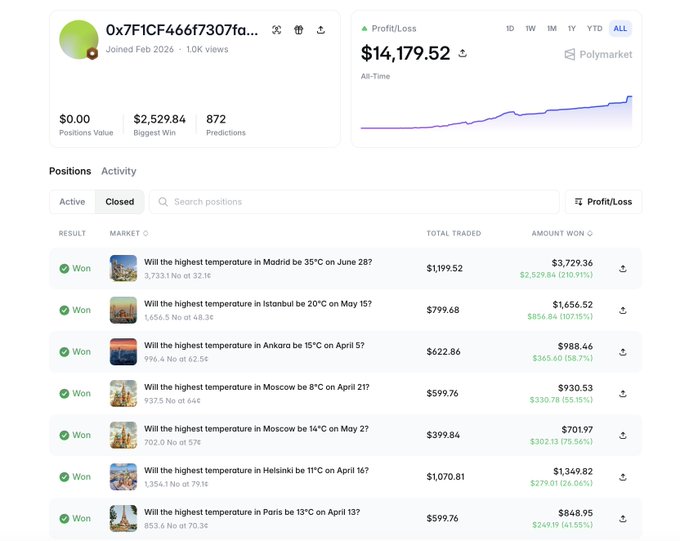The width and height of the screenshot is (680, 541).
Task: Share the Moscow 8°C April 21 position
Action: tap(623, 393)
